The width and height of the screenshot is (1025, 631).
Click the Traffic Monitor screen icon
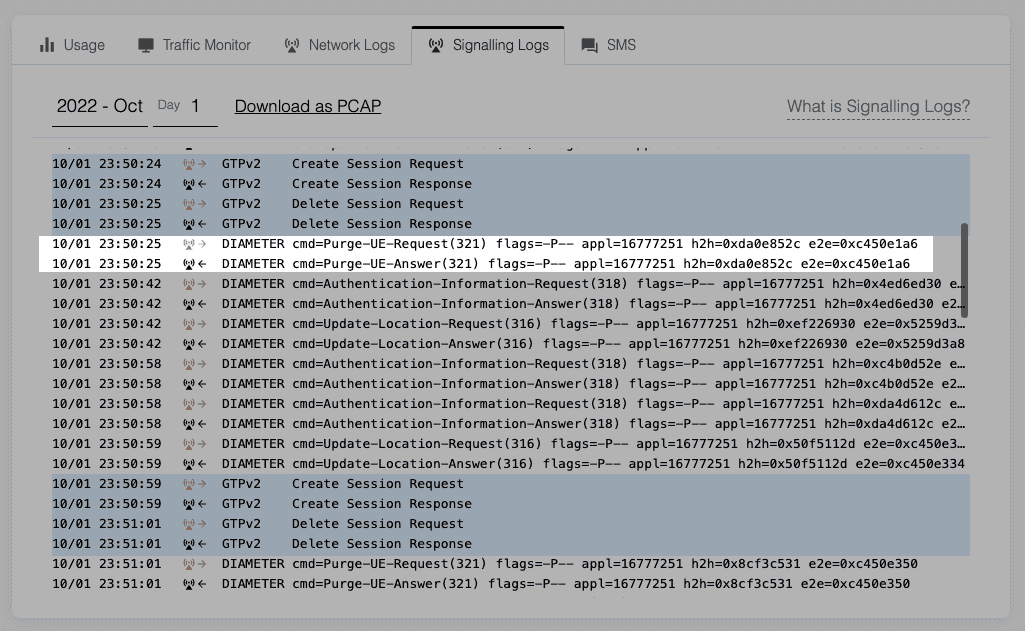[146, 45]
